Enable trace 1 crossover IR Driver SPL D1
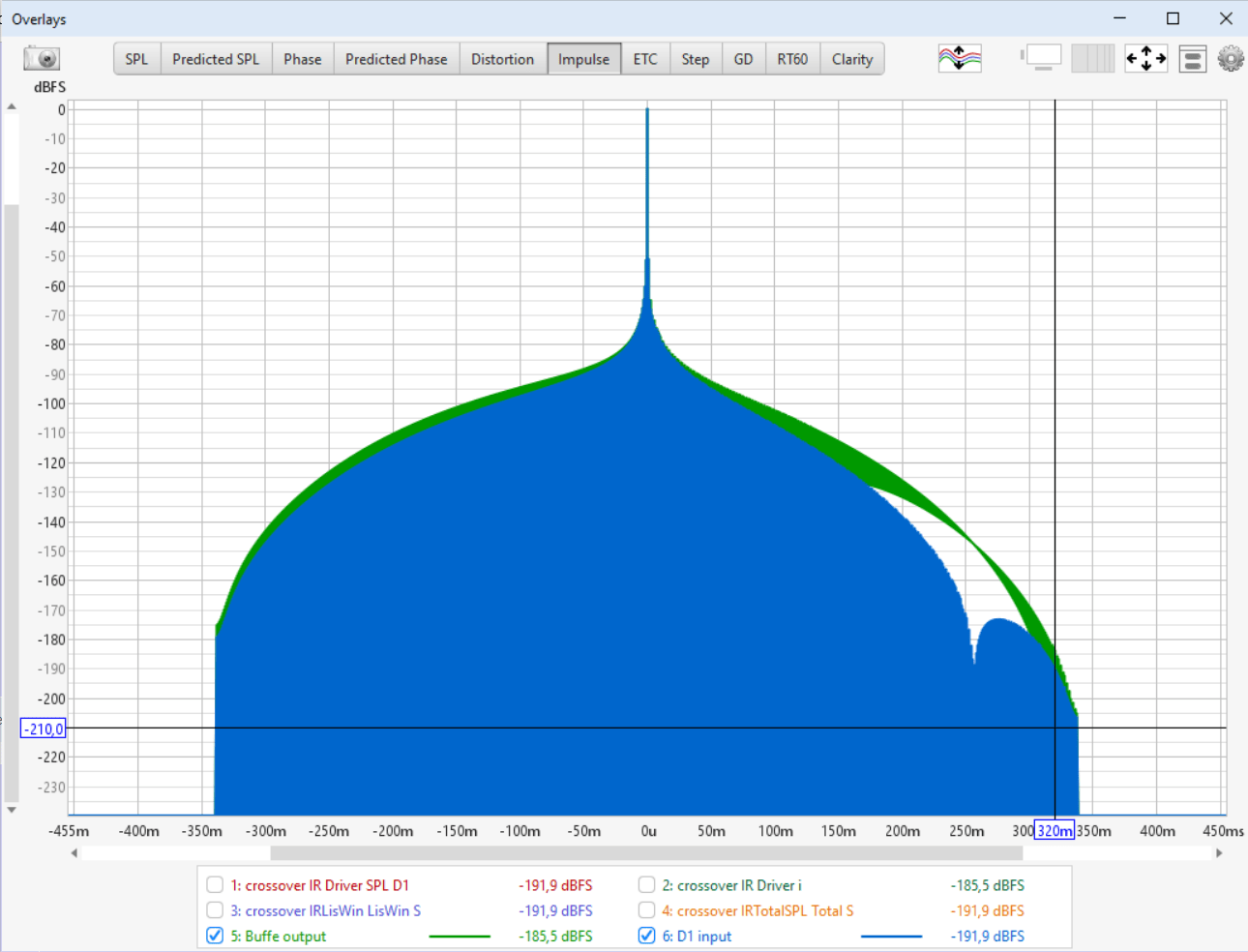 (x=215, y=885)
